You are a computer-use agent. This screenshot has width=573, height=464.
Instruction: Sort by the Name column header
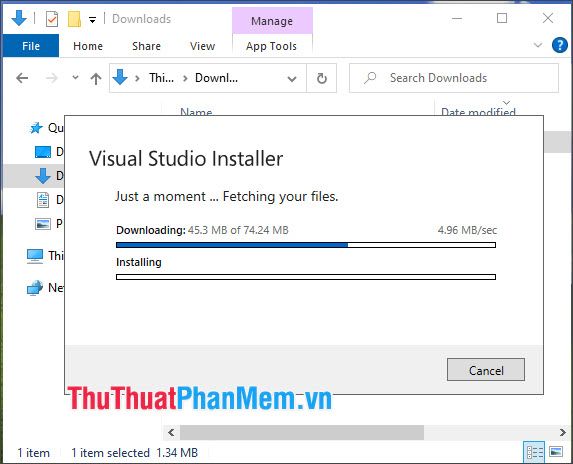point(196,111)
